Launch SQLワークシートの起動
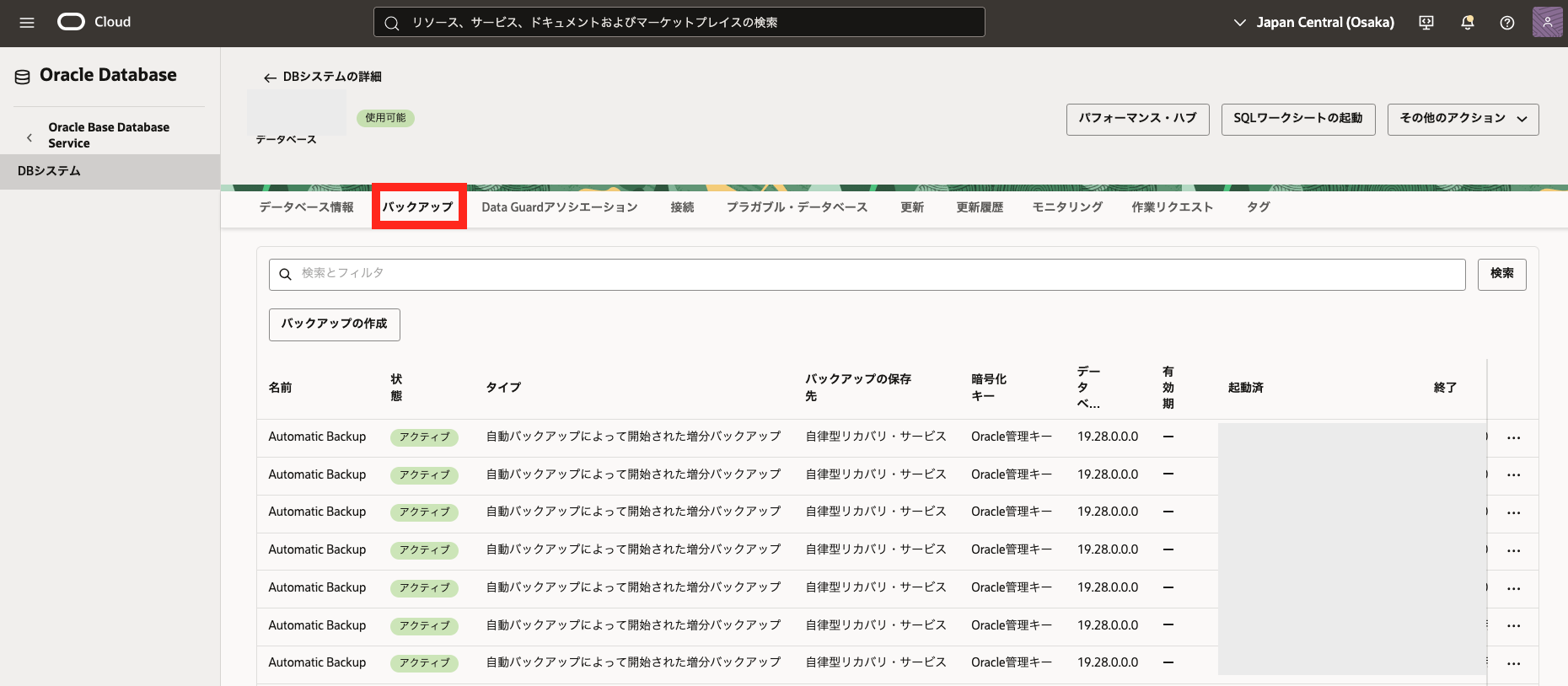The height and width of the screenshot is (686, 1568). pos(1297,119)
